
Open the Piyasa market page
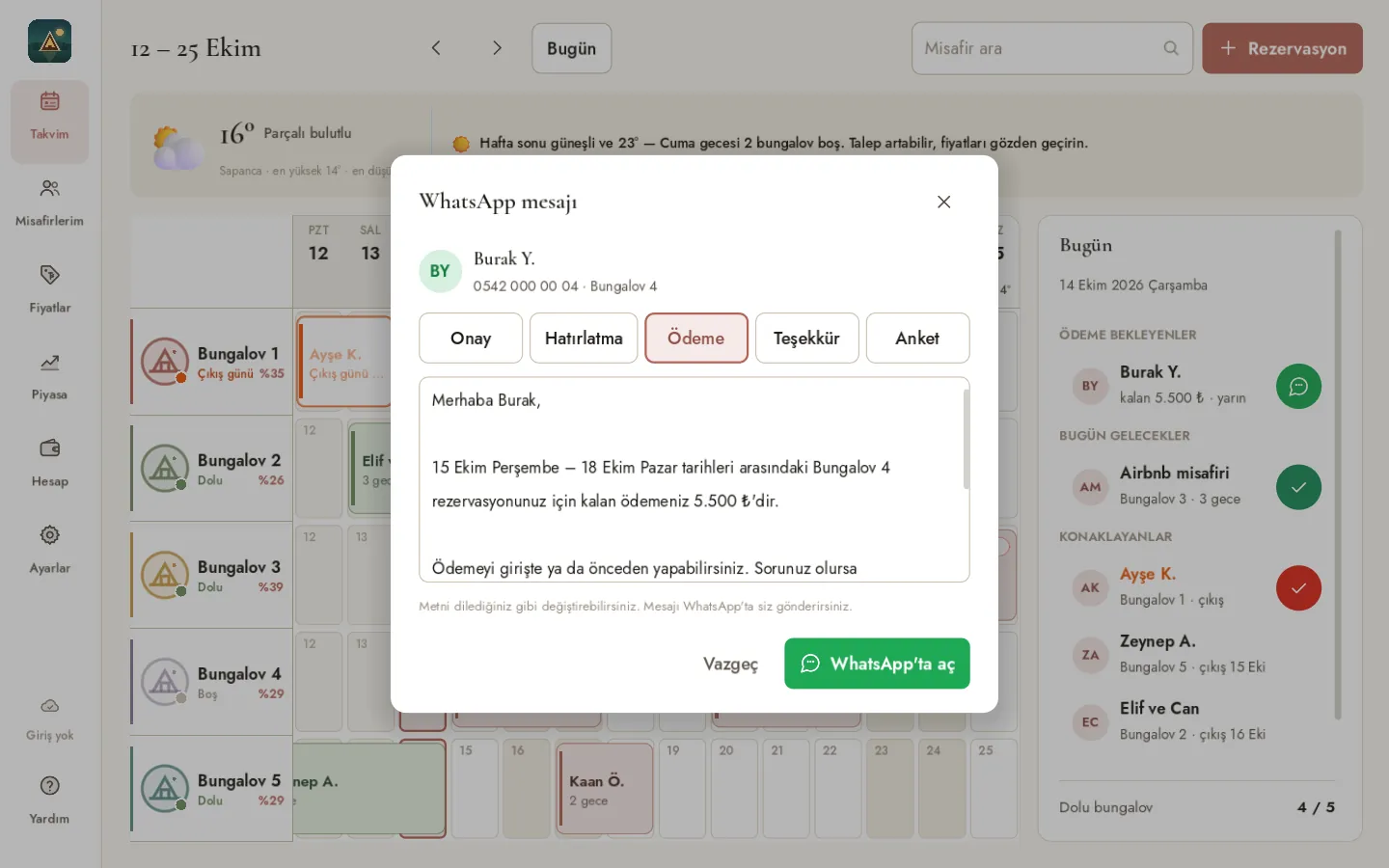click(49, 376)
